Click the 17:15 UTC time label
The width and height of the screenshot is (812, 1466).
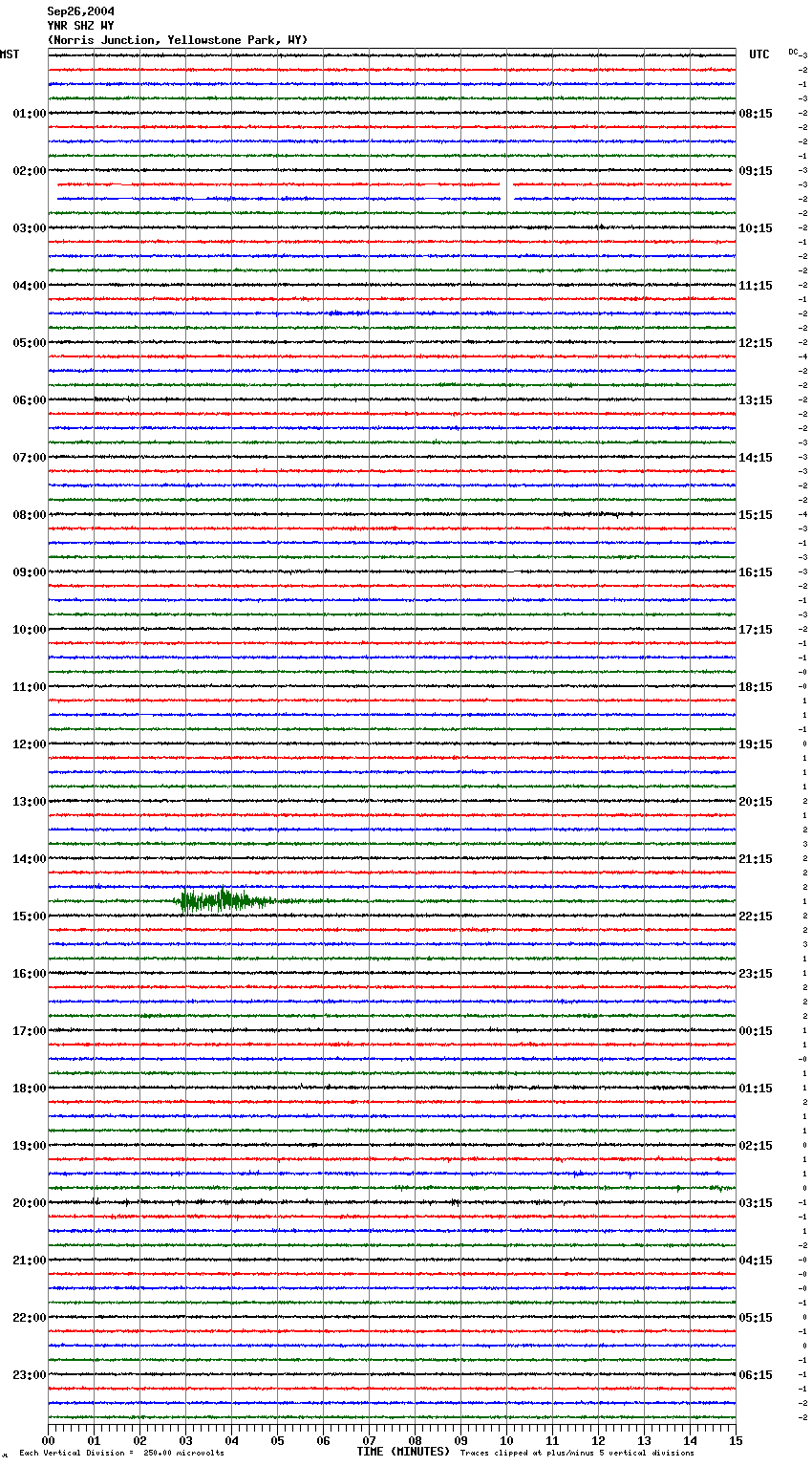[756, 630]
